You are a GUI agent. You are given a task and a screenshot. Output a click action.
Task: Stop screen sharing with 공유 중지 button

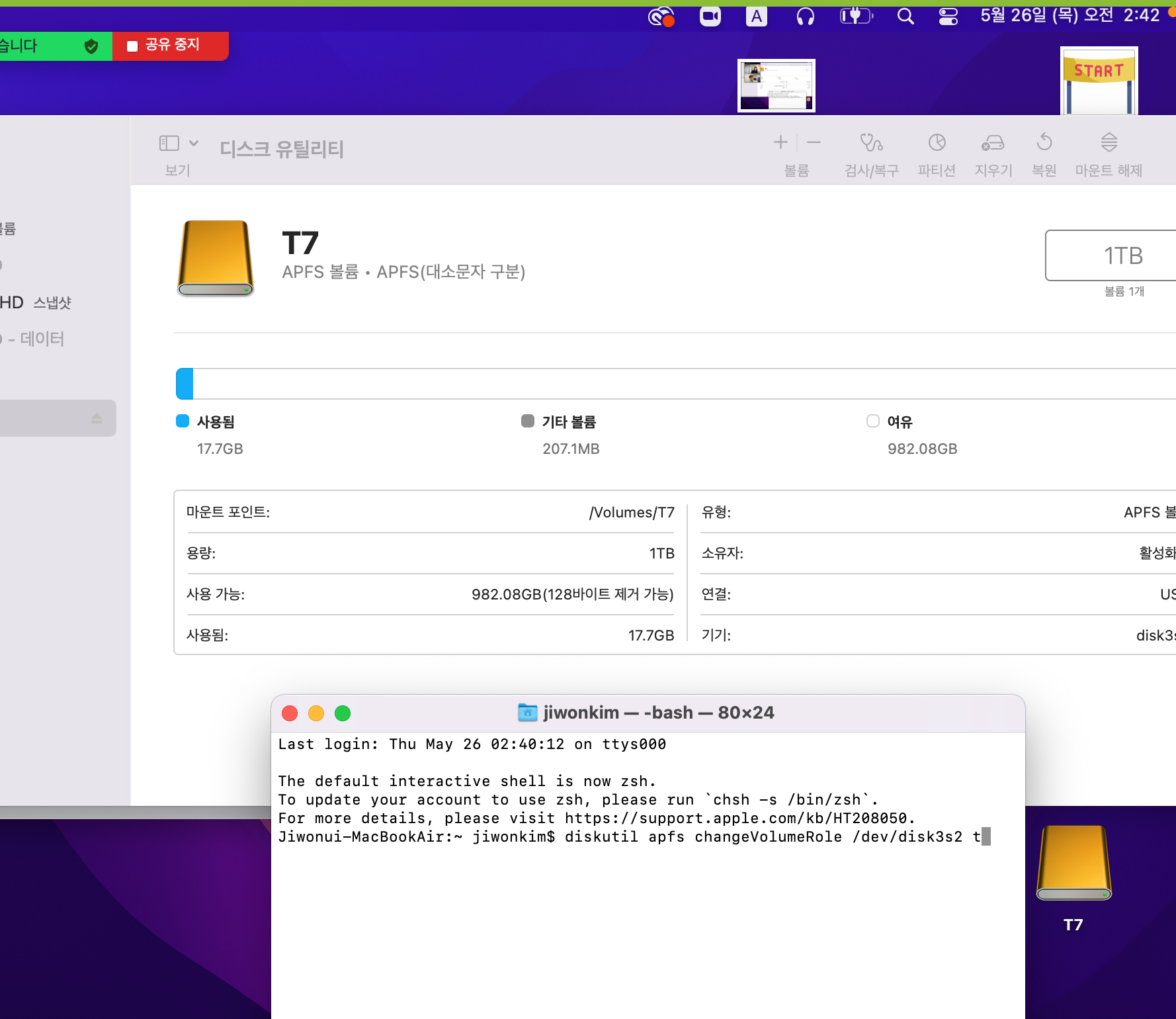click(170, 45)
